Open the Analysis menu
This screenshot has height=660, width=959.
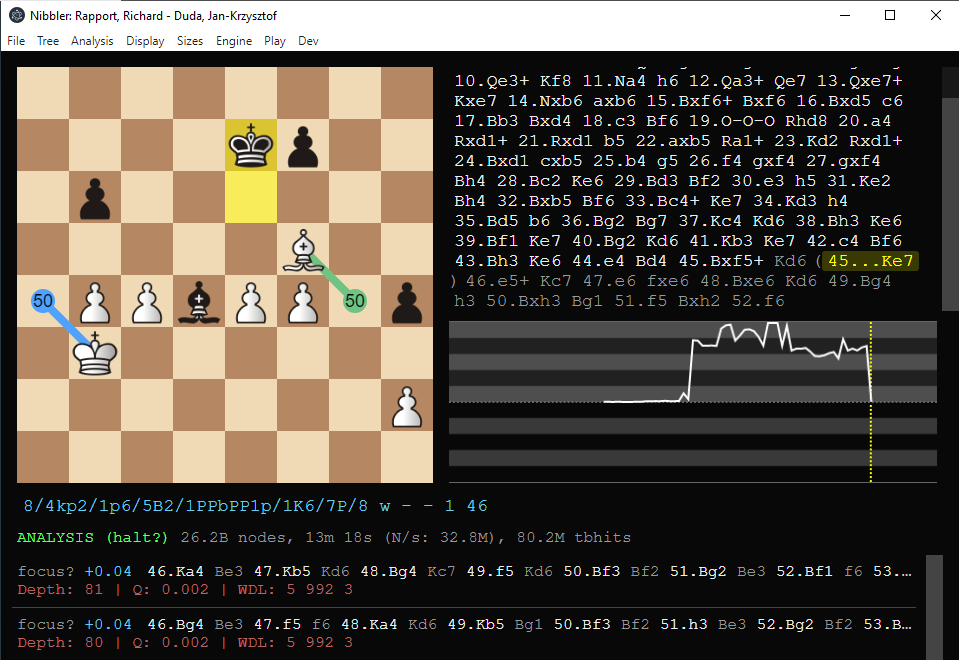[x=92, y=41]
